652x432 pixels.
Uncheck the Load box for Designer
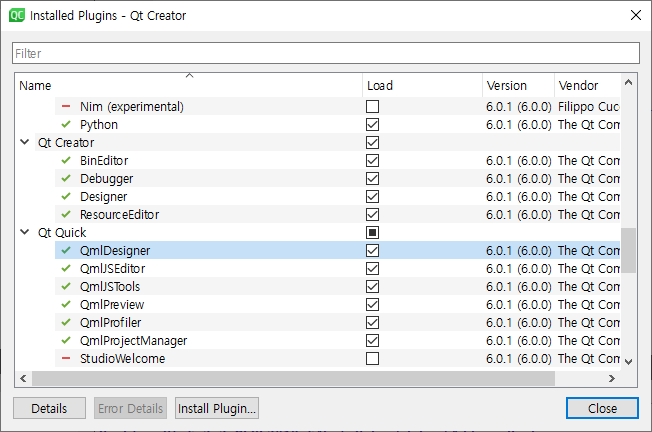(373, 196)
